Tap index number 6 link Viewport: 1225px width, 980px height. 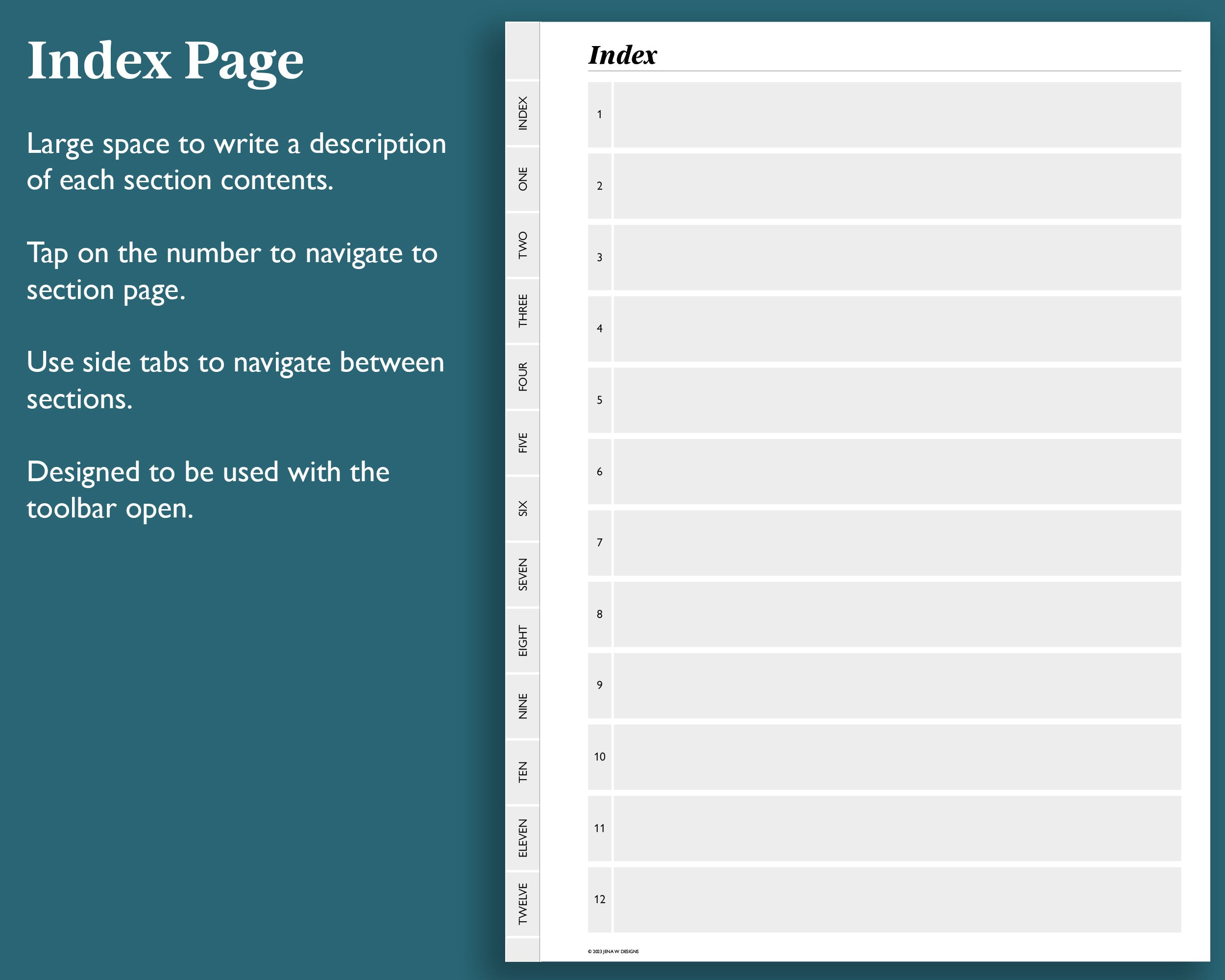tap(599, 471)
